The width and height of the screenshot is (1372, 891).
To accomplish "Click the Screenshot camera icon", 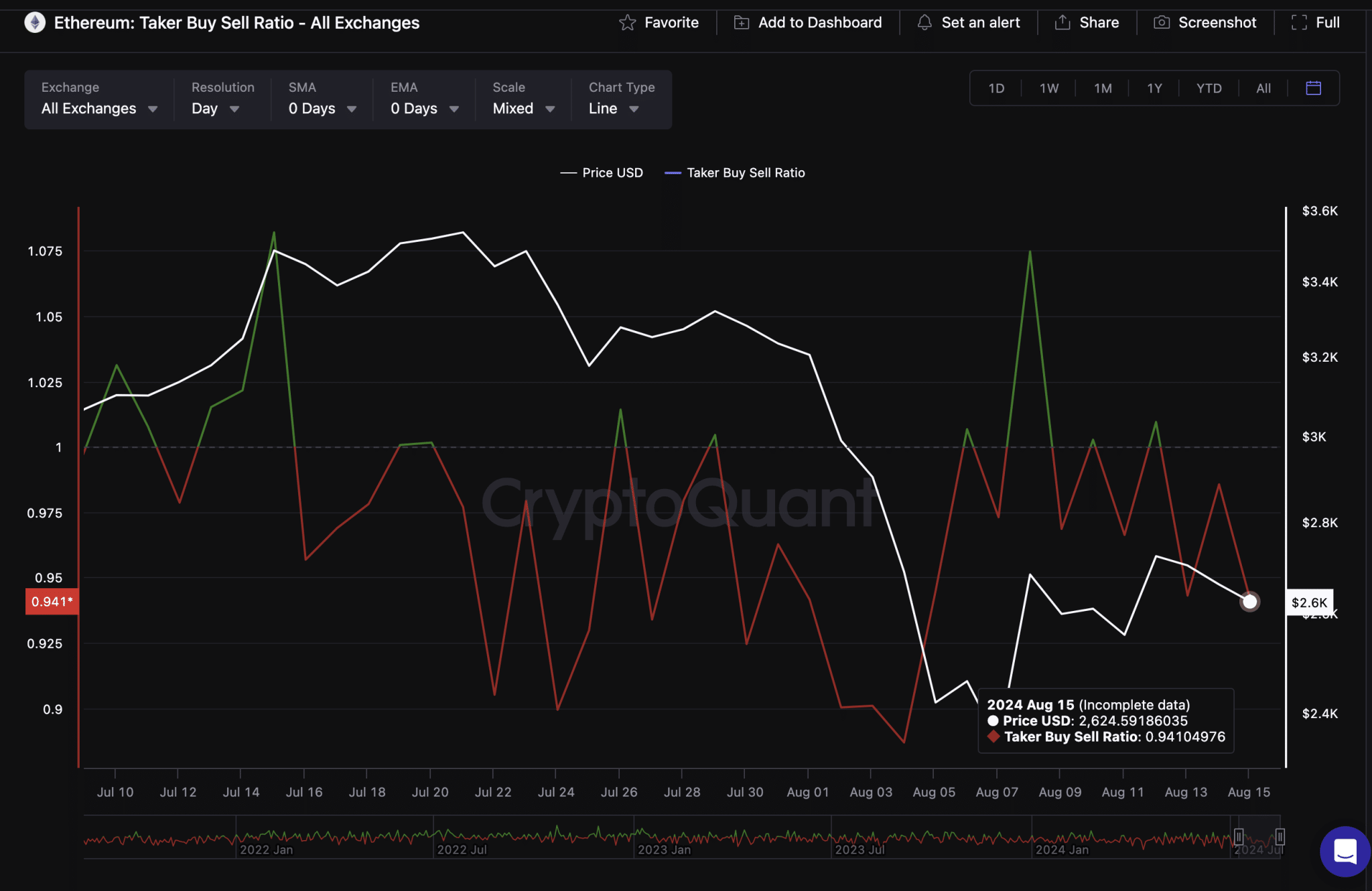I will pos(1162,23).
